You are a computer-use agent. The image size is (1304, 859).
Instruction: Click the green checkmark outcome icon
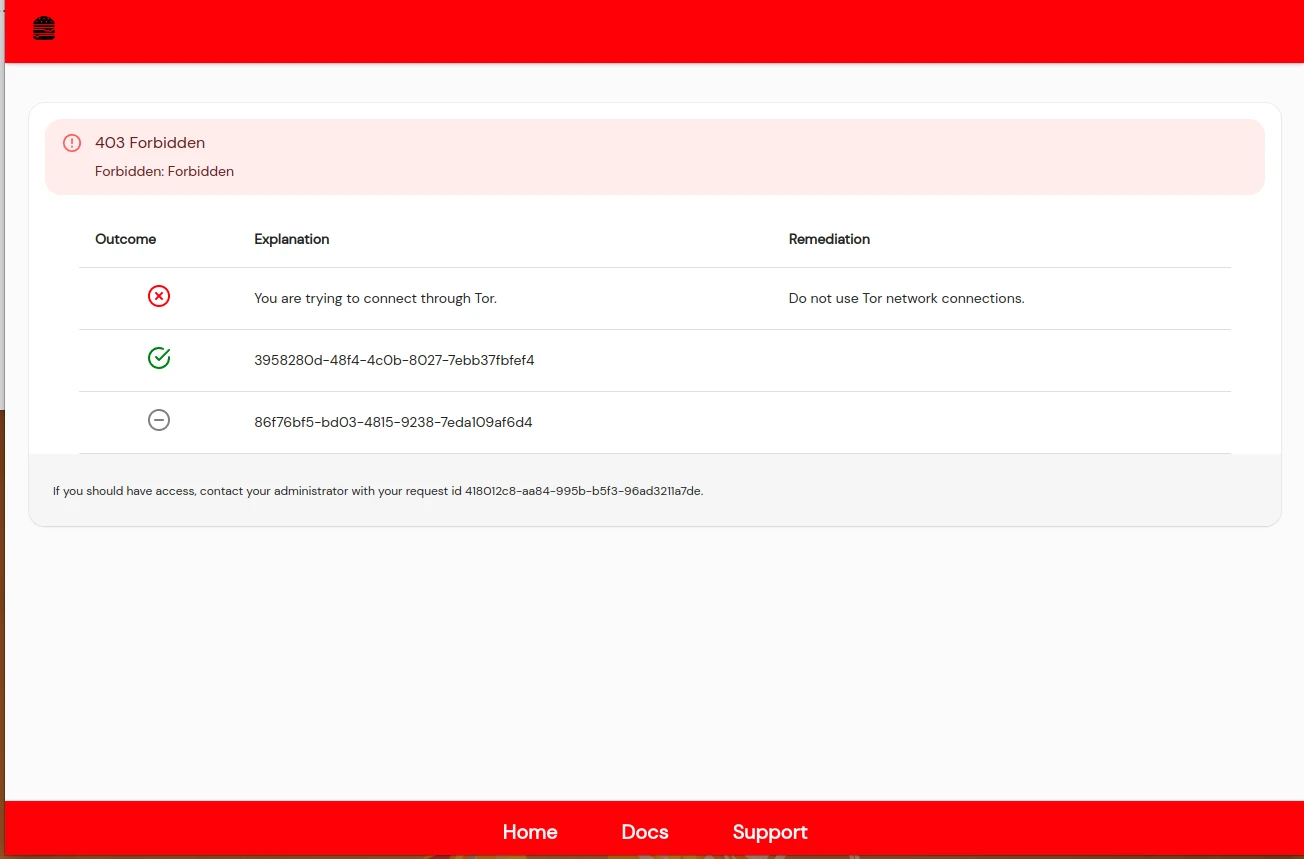[x=159, y=358]
